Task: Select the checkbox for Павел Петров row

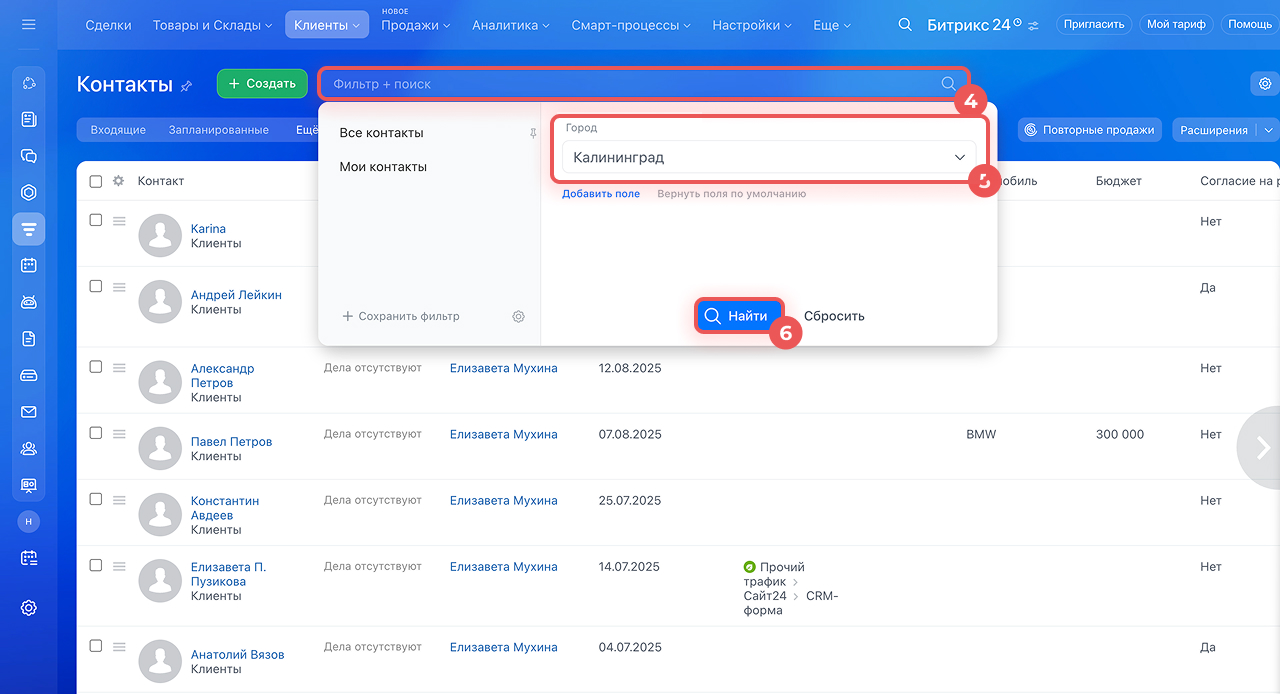Action: point(96,433)
